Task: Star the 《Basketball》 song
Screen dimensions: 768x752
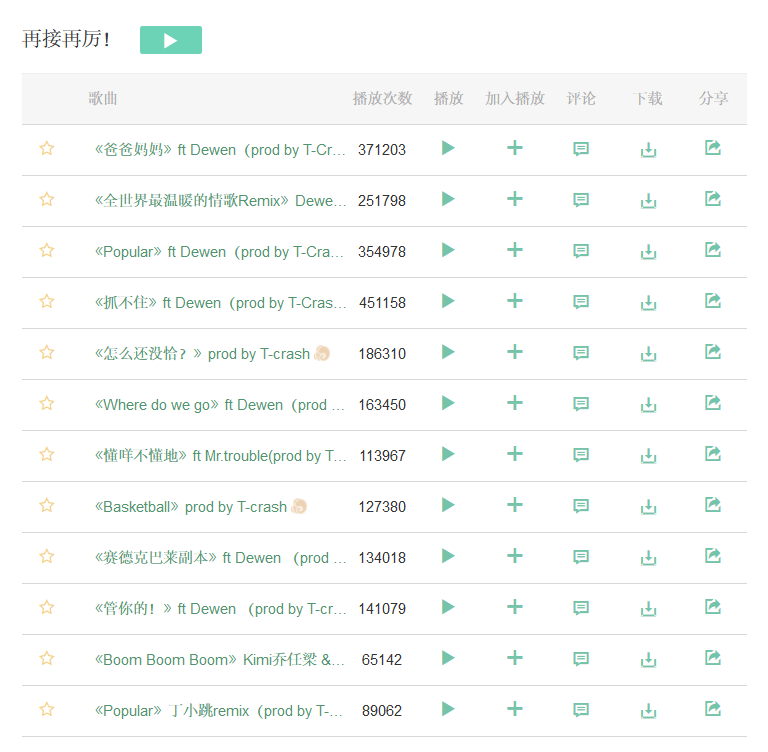Action: pos(47,505)
